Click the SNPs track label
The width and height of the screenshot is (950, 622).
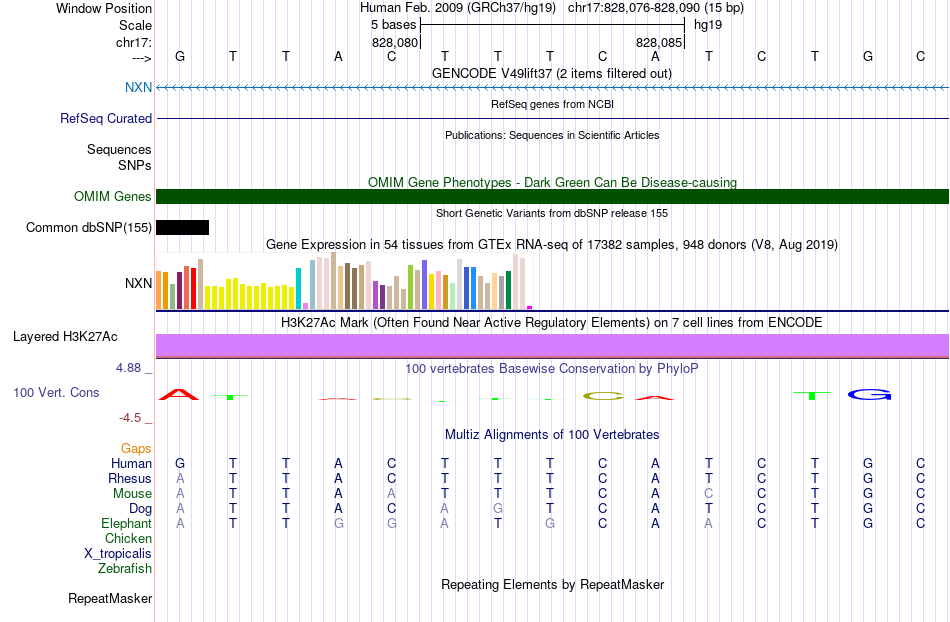pyautogui.click(x=135, y=165)
